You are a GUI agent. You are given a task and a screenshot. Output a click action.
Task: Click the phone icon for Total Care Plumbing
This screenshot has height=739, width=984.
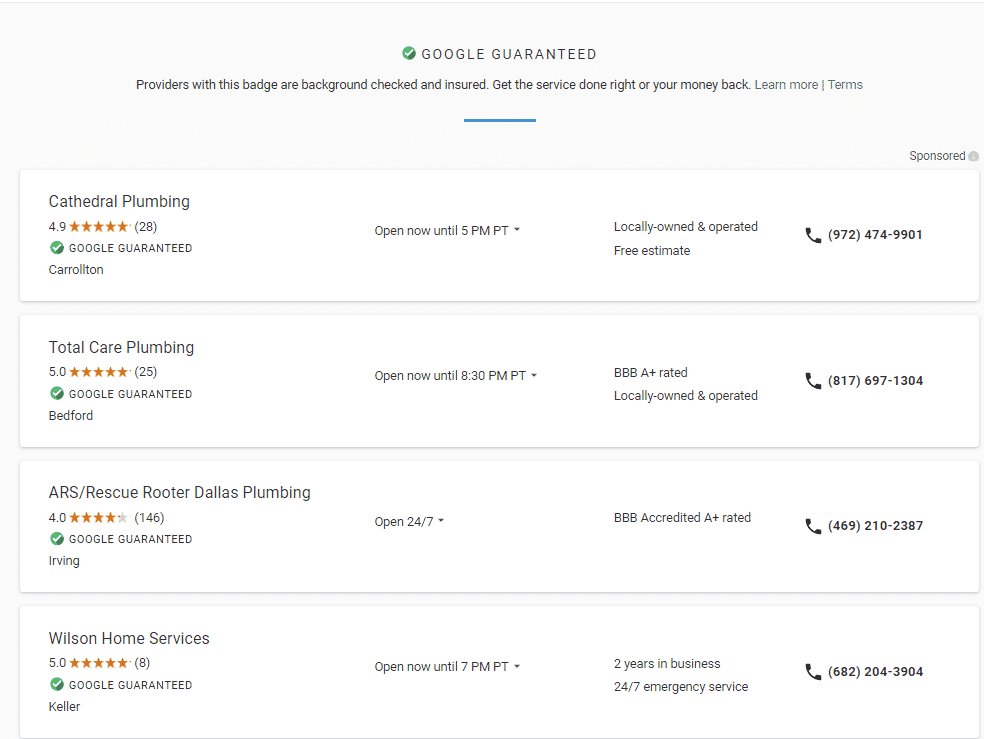[x=813, y=381]
